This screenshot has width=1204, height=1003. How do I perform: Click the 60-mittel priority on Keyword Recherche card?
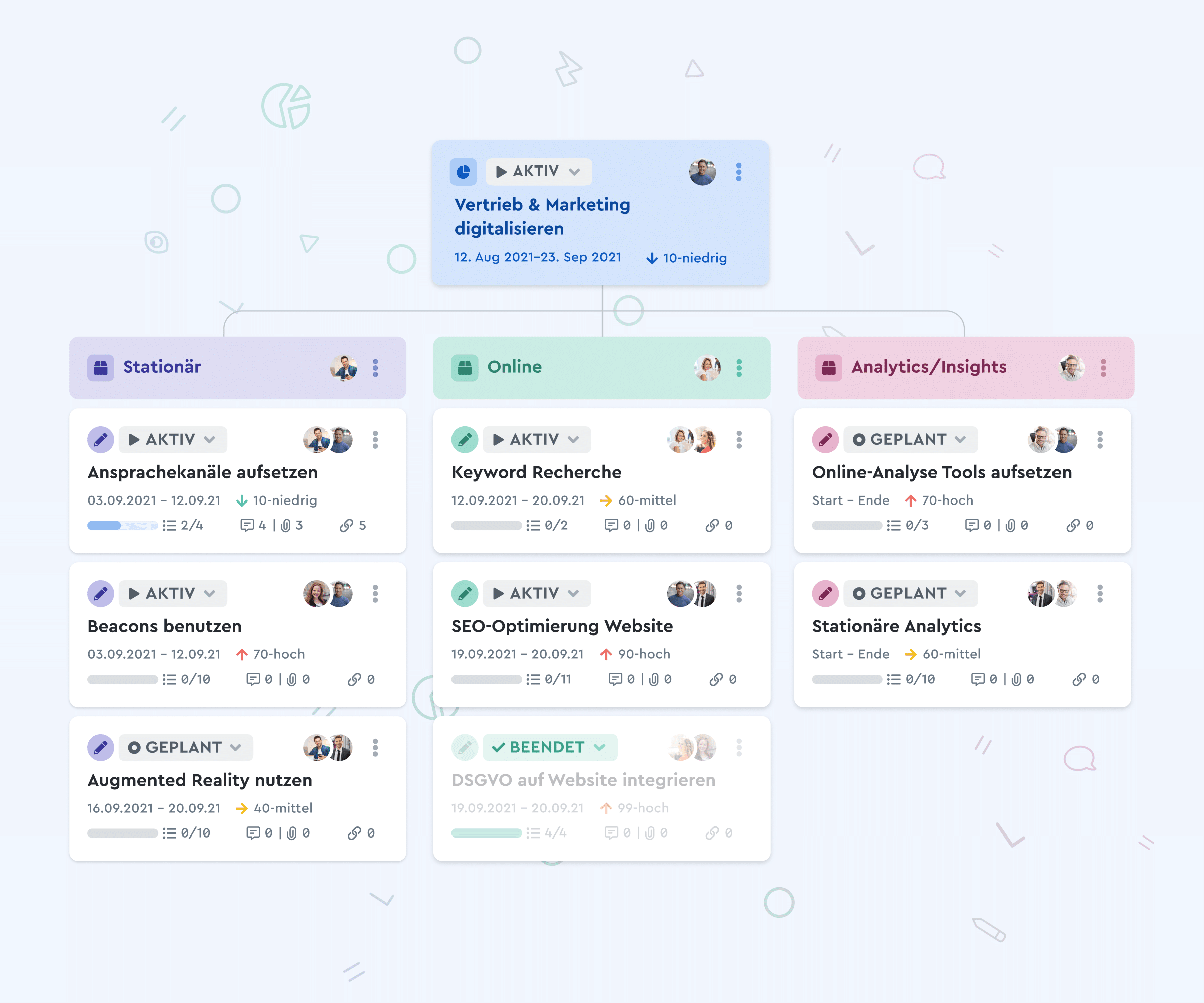tap(638, 500)
